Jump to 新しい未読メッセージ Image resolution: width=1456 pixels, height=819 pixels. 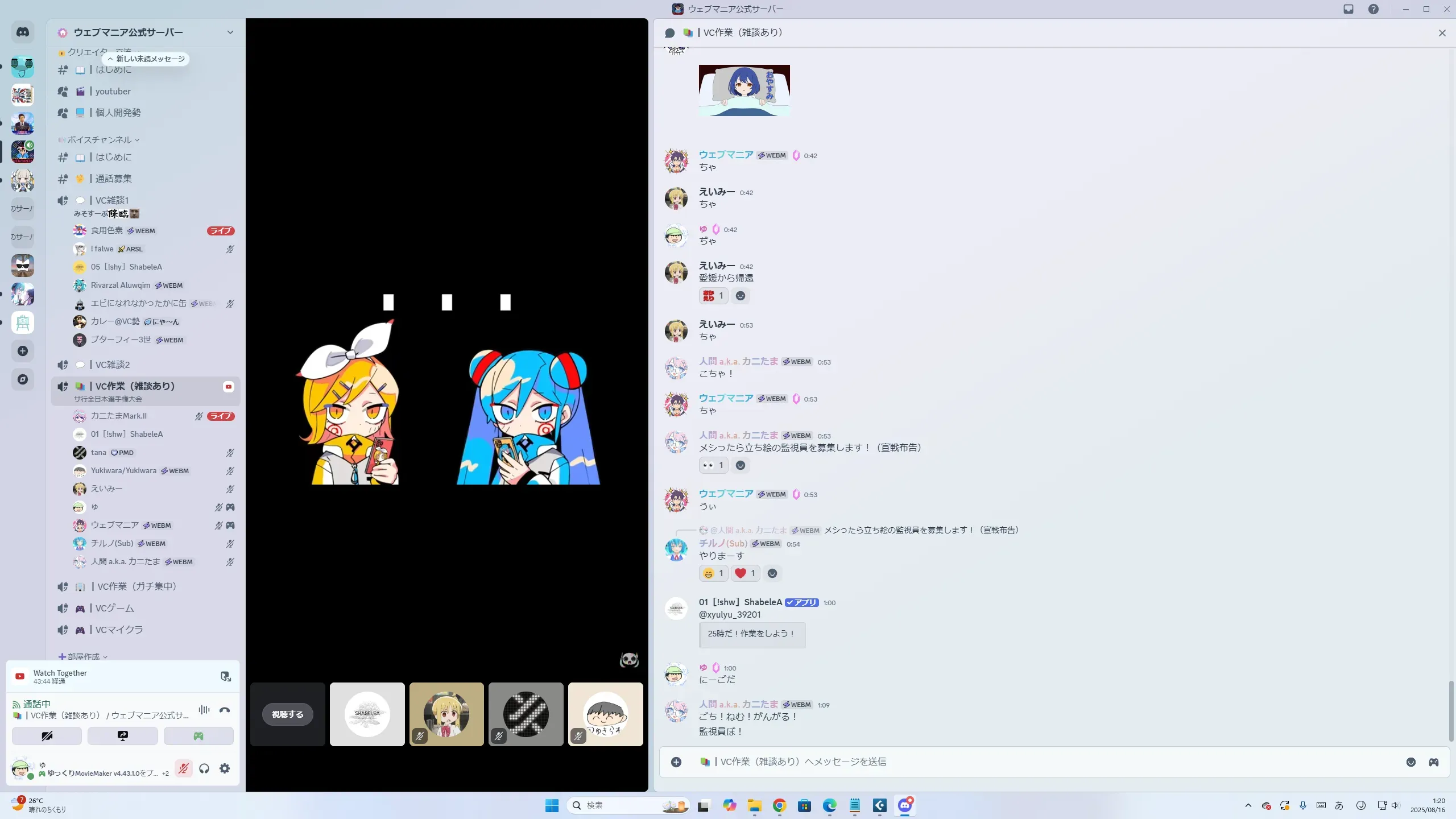[x=146, y=59]
